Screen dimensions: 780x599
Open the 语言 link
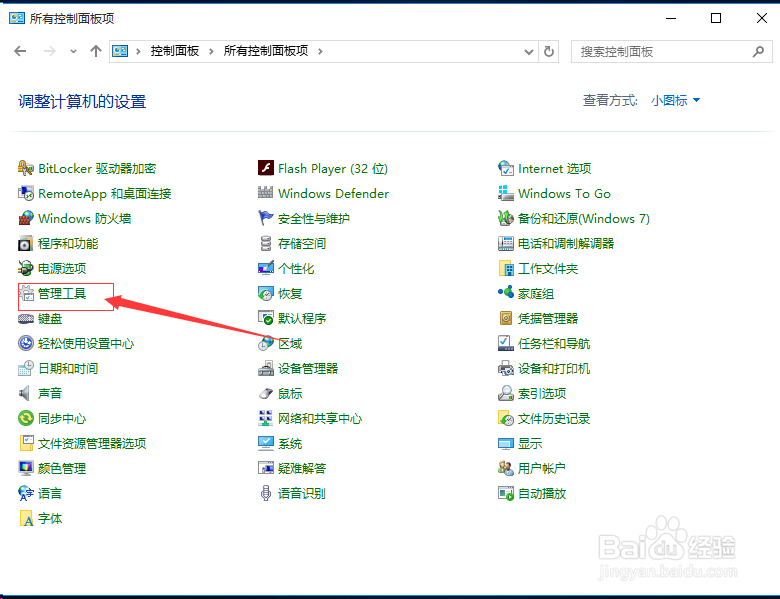(50, 494)
